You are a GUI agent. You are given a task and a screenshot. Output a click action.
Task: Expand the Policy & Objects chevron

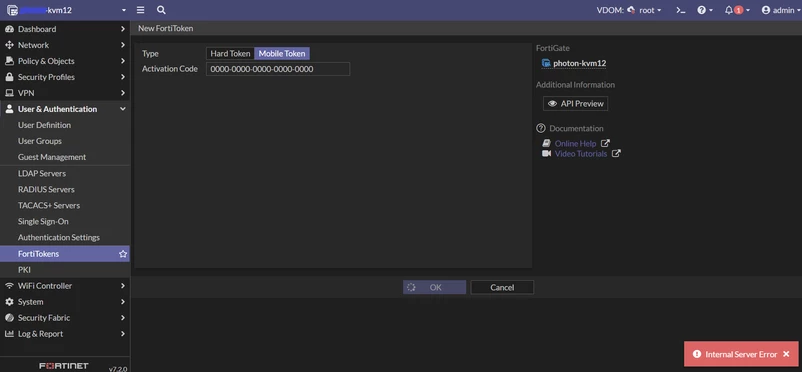coord(123,61)
